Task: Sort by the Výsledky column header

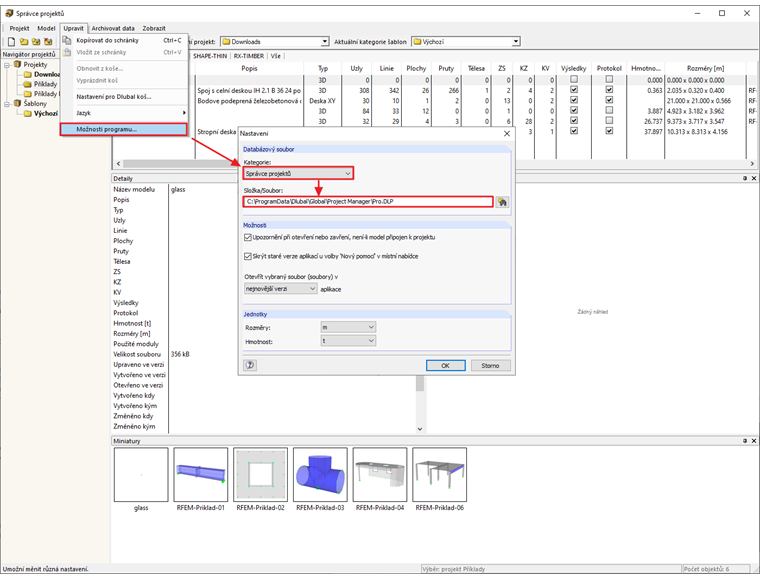Action: point(574,68)
